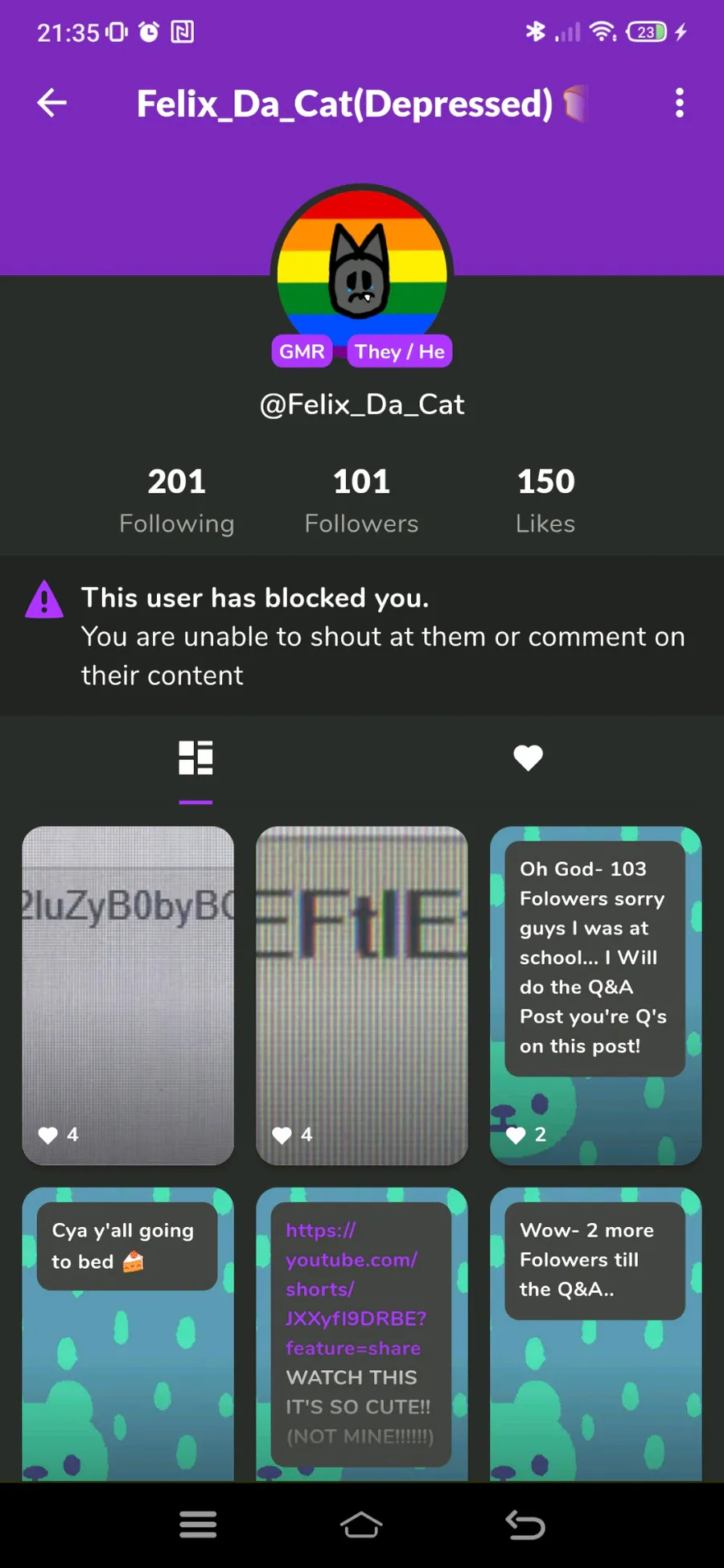
Task: Tap the They / He pronoun badge
Action: coord(400,351)
